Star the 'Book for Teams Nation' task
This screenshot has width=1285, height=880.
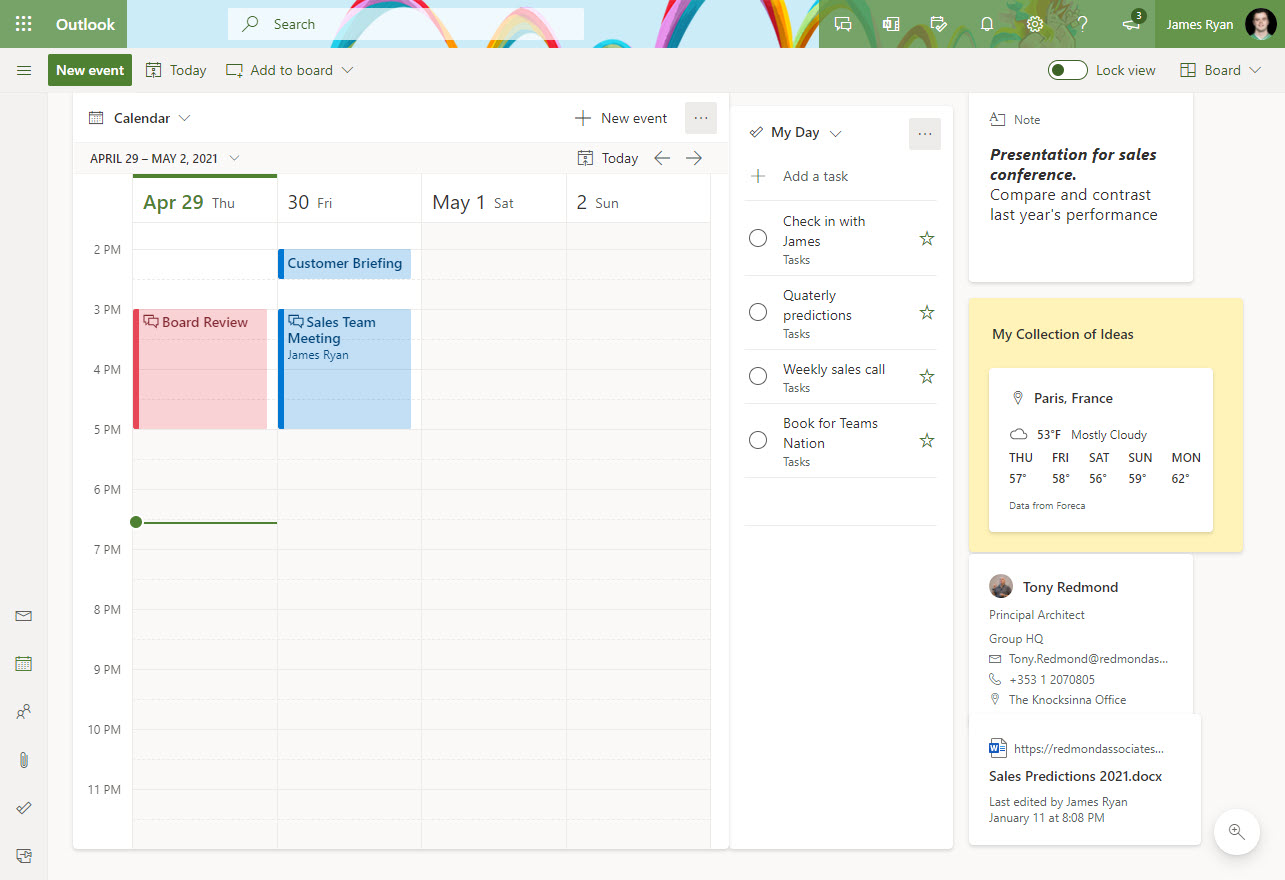[927, 440]
